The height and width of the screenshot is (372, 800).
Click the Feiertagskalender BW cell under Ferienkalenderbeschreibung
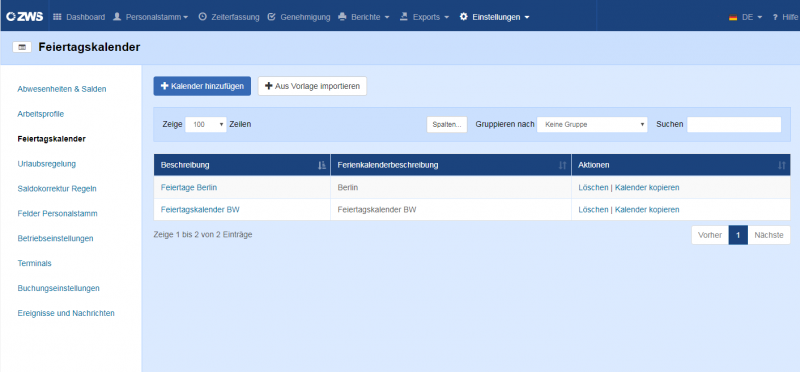point(451,209)
